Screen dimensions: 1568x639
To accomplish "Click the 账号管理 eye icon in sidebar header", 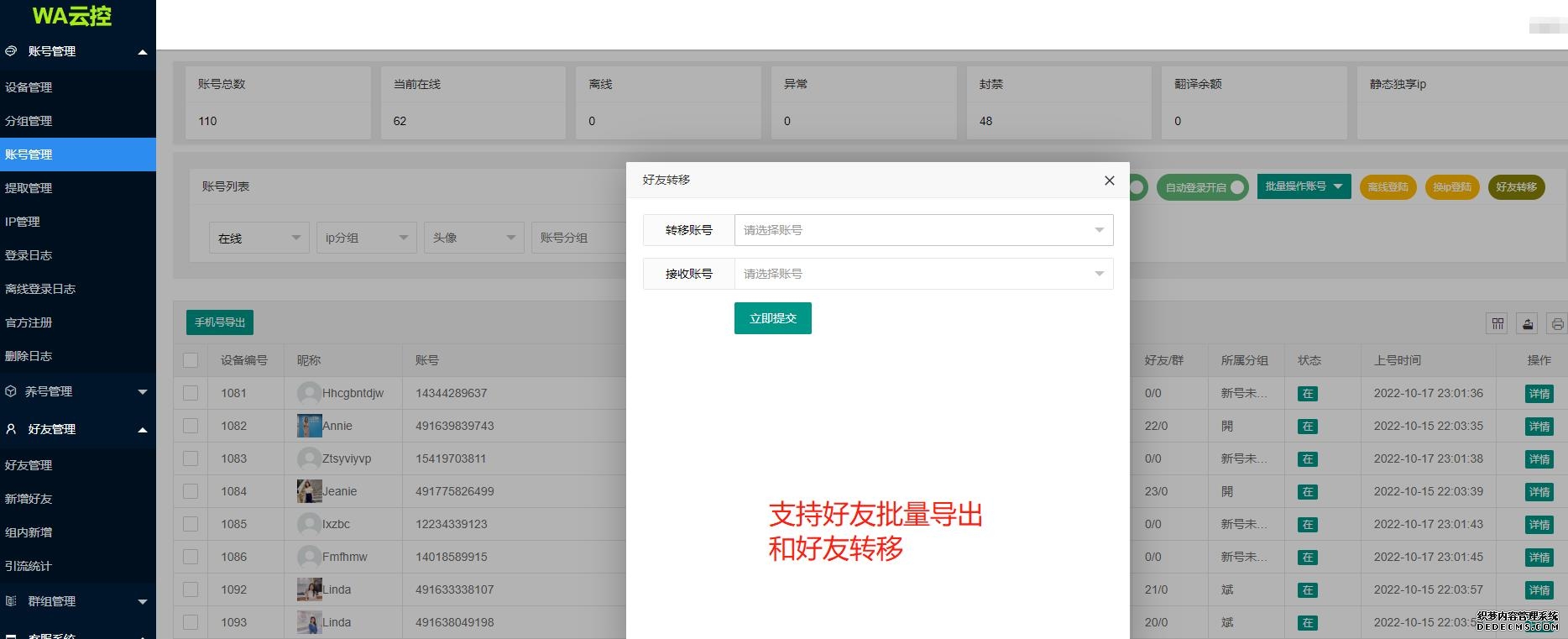I will tap(11, 51).
